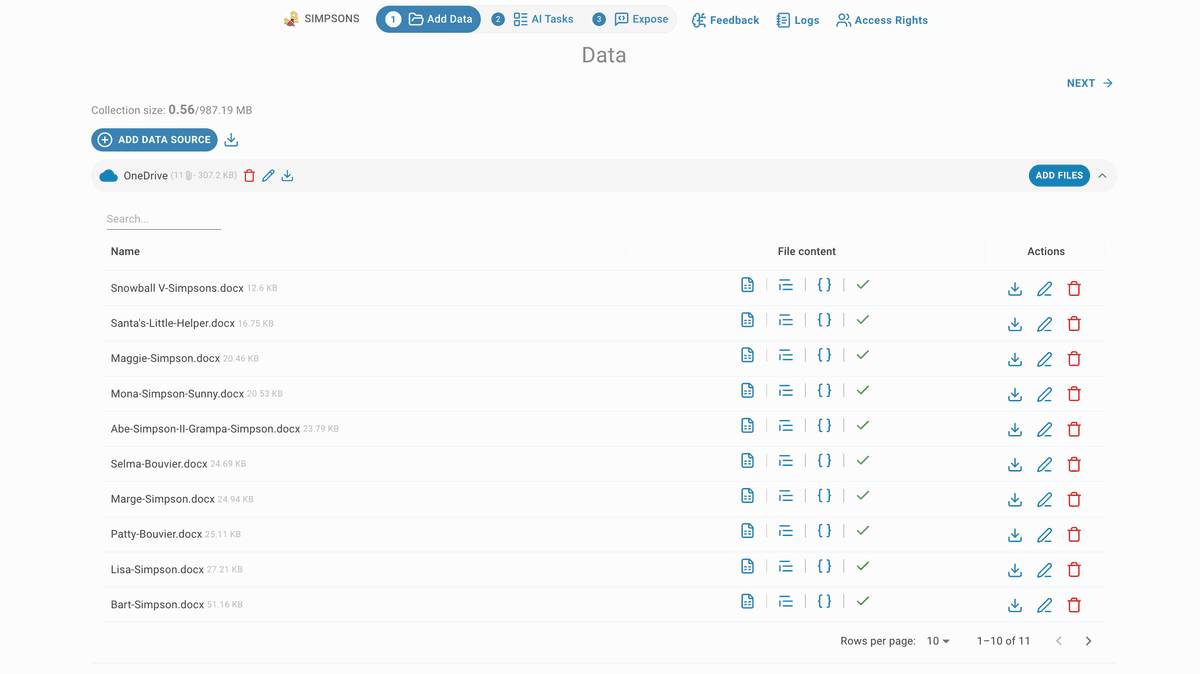Switch to the AI Tasks step
1200x674 pixels.
tap(533, 19)
